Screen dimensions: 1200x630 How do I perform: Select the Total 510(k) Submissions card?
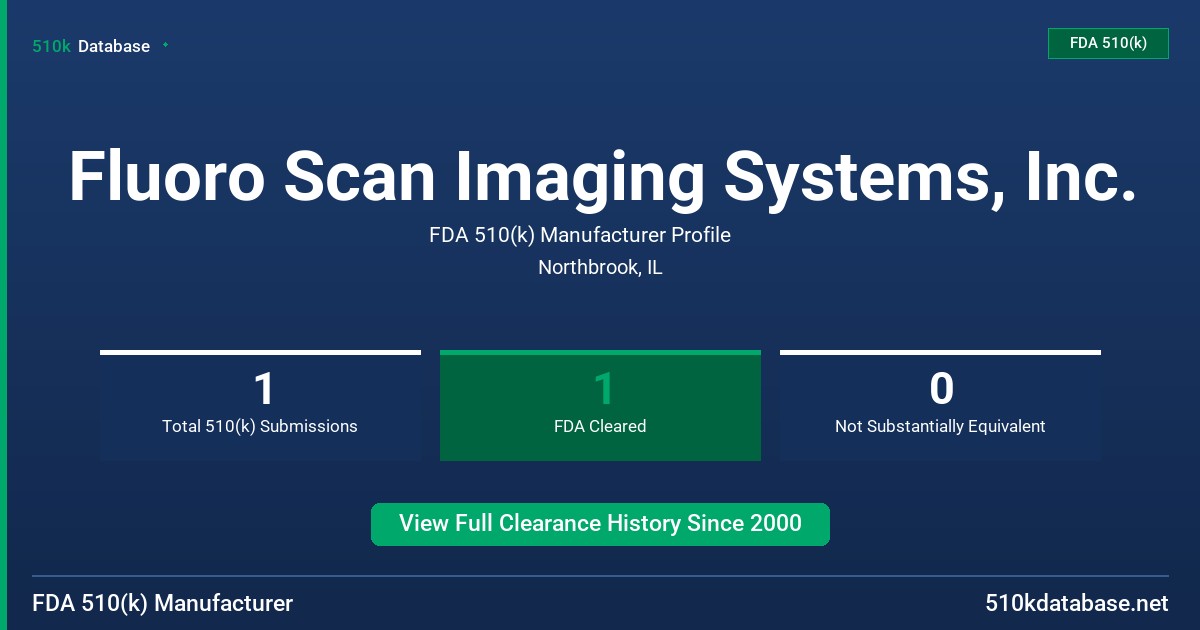(x=260, y=405)
